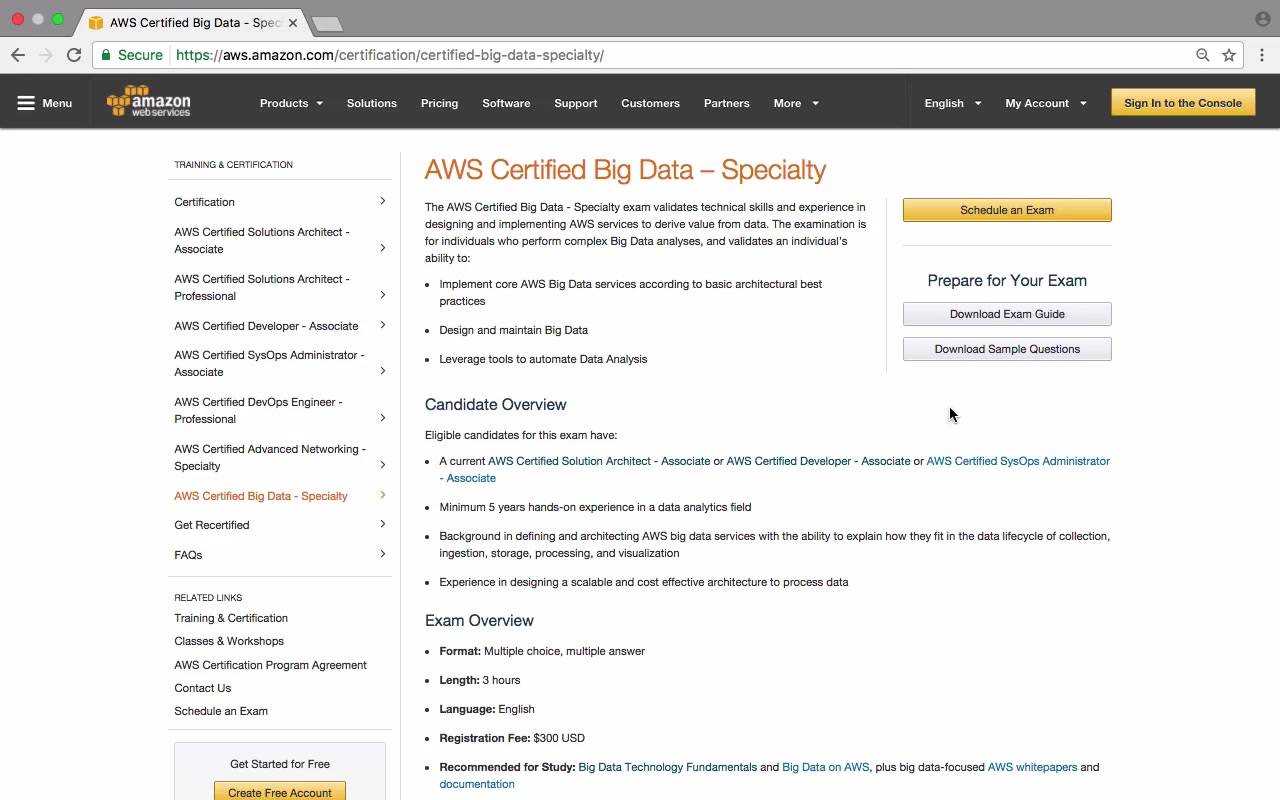Image resolution: width=1280 pixels, height=800 pixels.
Task: Open the Chrome profile icon
Action: (x=1262, y=20)
